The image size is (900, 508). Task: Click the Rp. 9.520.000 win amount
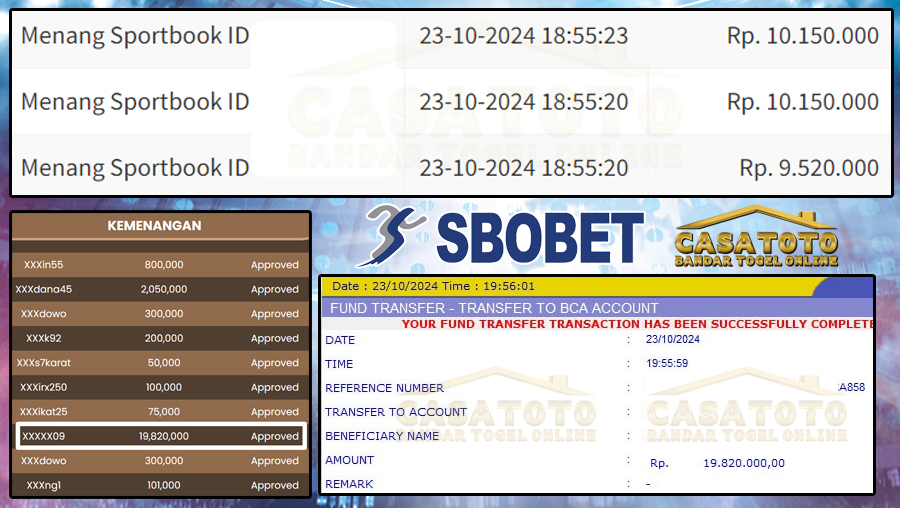(x=808, y=168)
